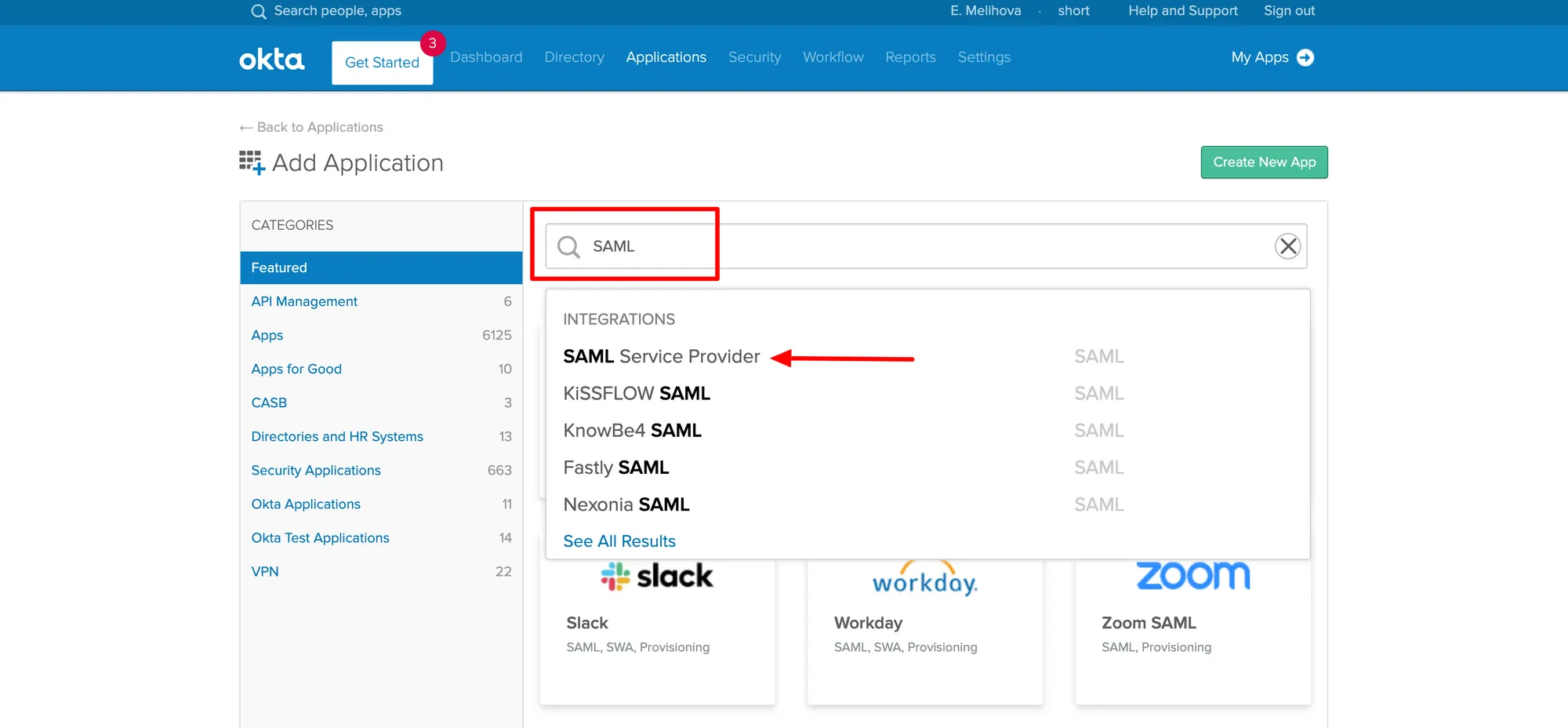Image resolution: width=1568 pixels, height=728 pixels.
Task: Open the Get Started tab
Action: (x=383, y=63)
